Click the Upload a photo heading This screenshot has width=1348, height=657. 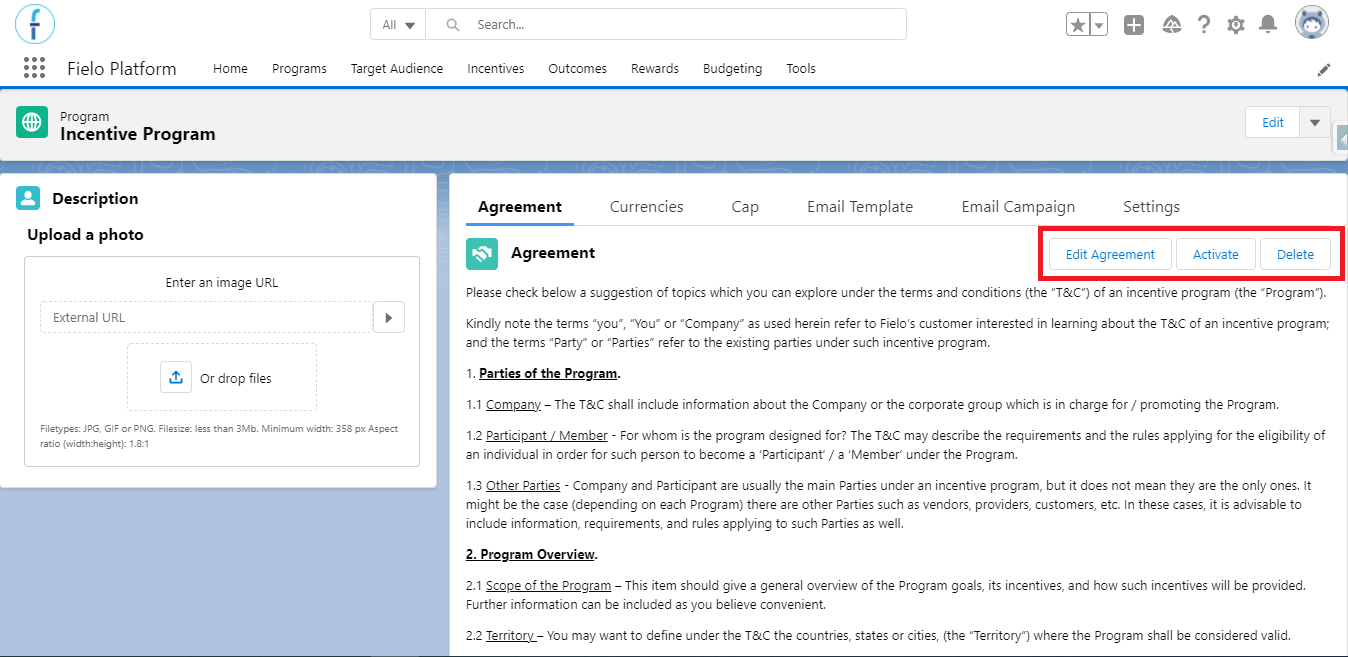tap(85, 235)
